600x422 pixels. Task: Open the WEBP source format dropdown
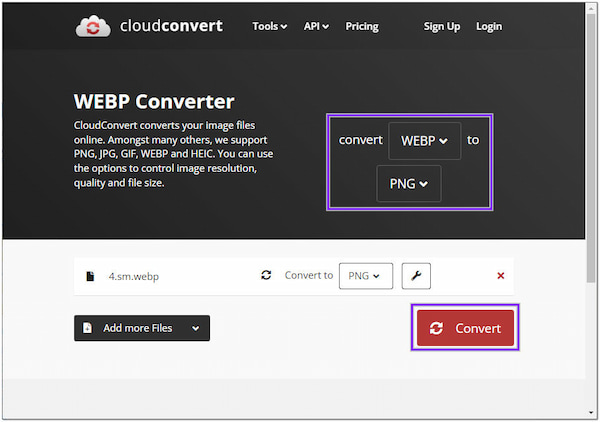[424, 141]
